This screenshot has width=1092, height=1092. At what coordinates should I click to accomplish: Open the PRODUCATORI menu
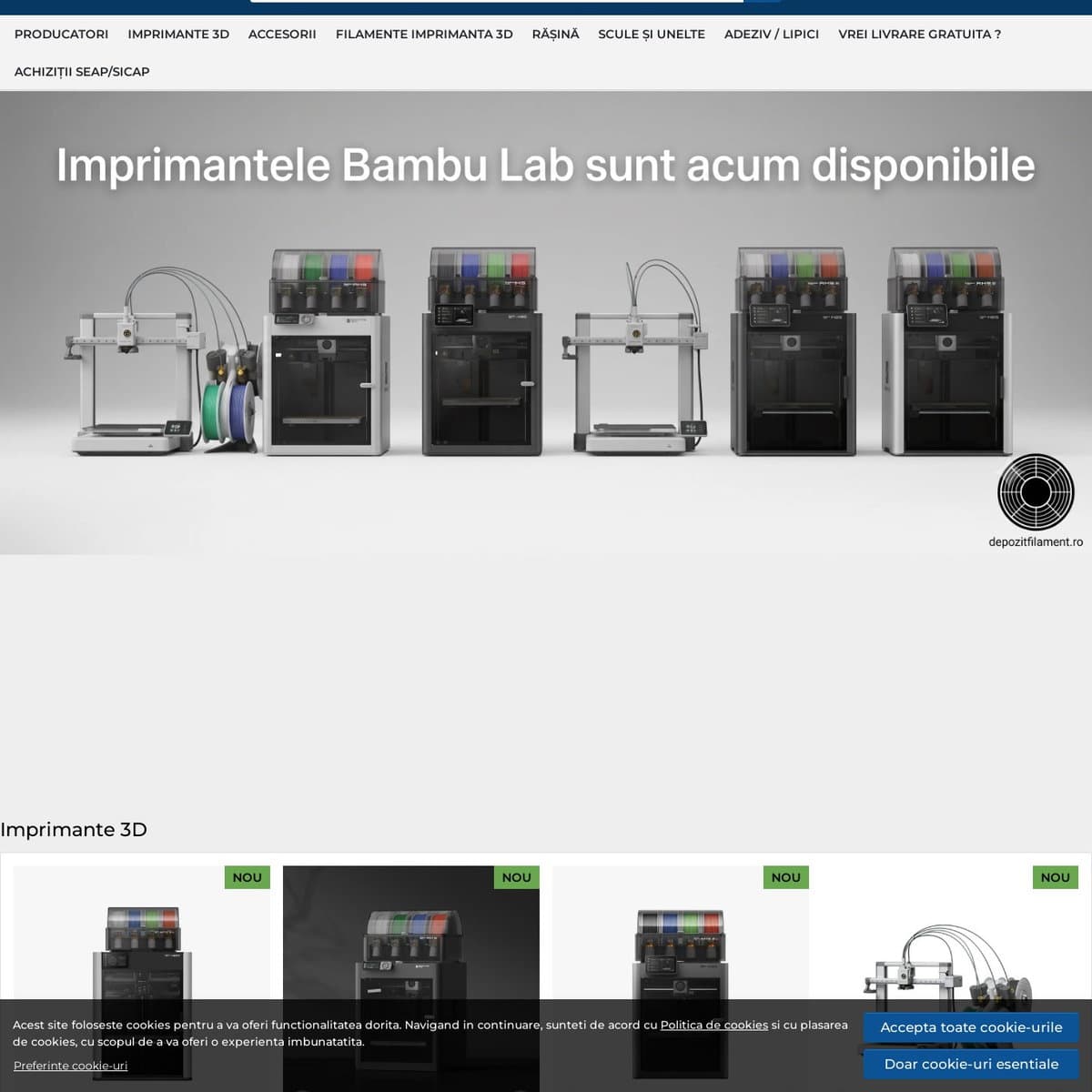click(61, 34)
